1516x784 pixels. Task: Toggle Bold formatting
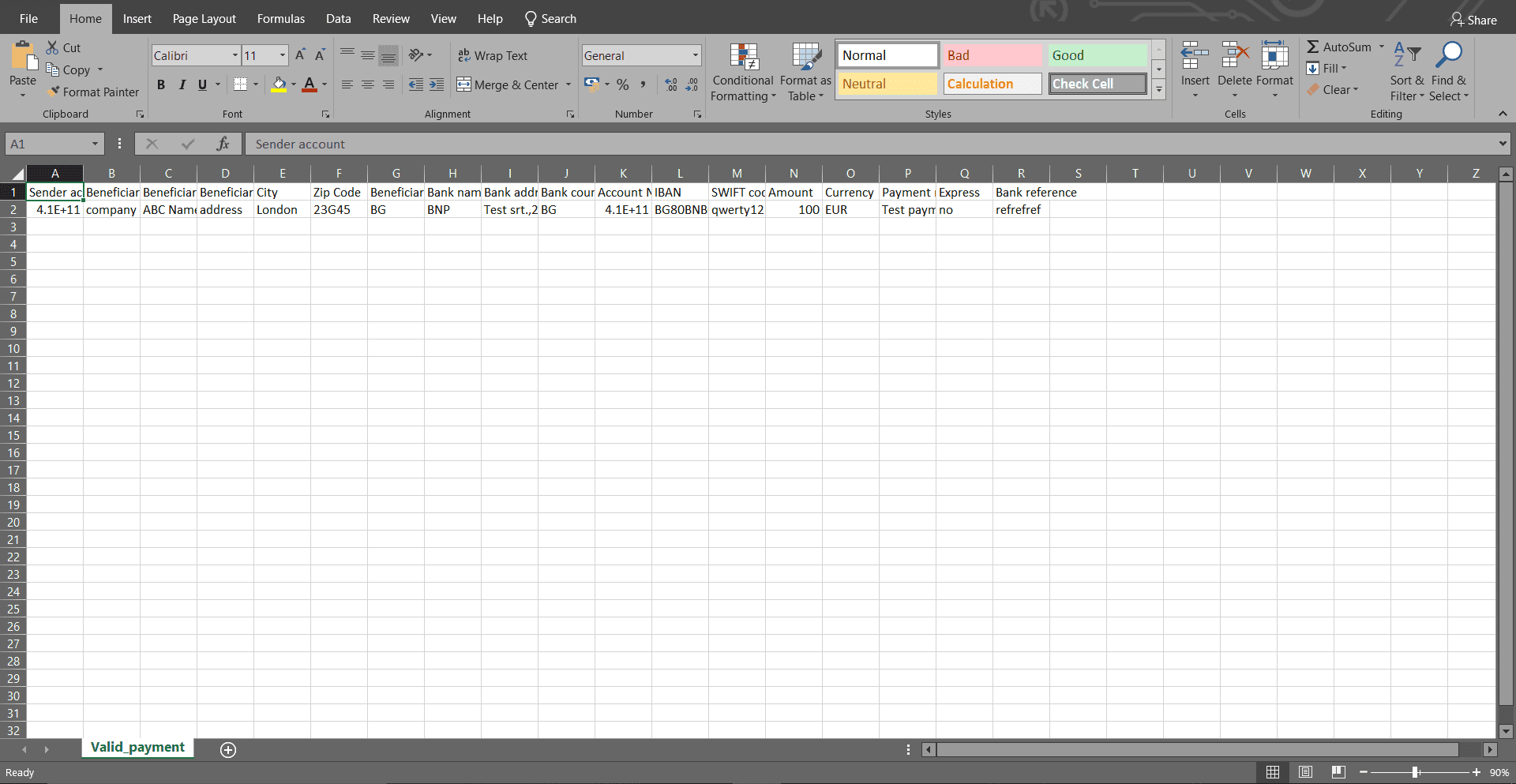pos(161,84)
